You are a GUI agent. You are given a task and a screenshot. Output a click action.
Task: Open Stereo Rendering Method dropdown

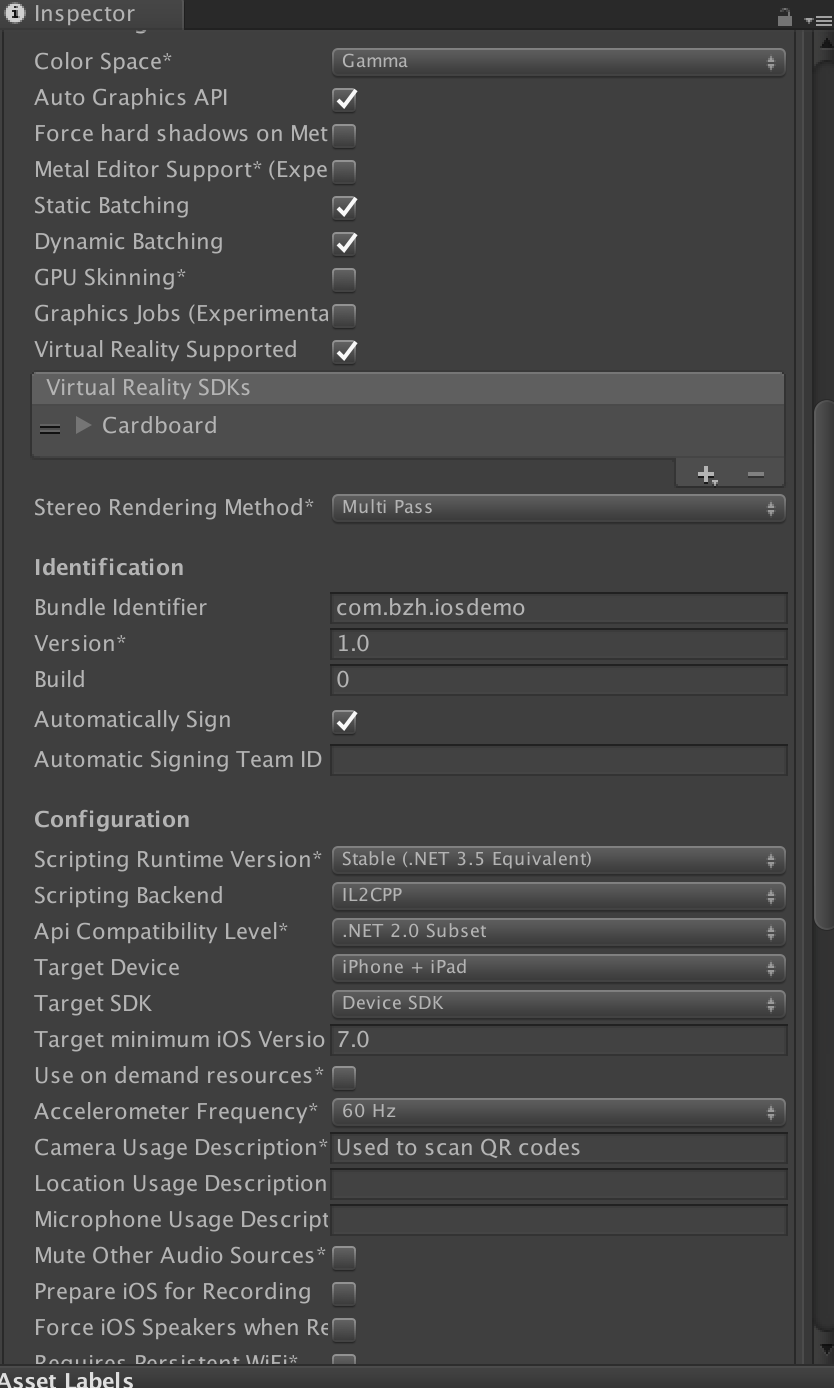point(558,508)
